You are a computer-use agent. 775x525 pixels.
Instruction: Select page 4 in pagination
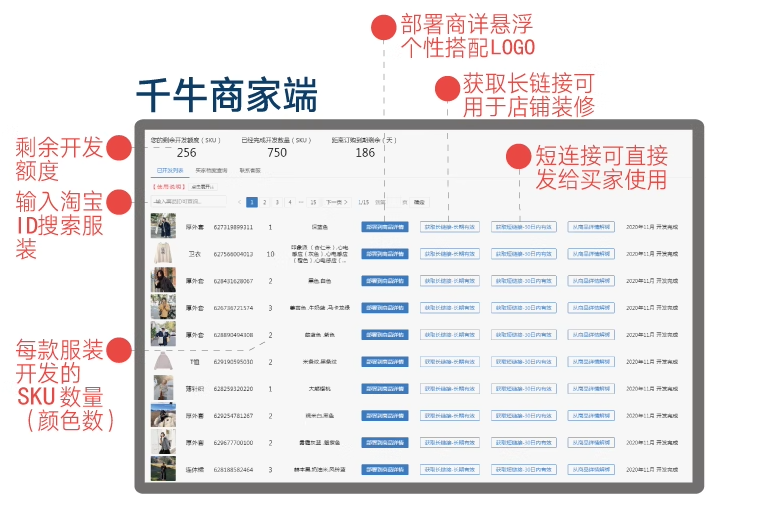(290, 202)
